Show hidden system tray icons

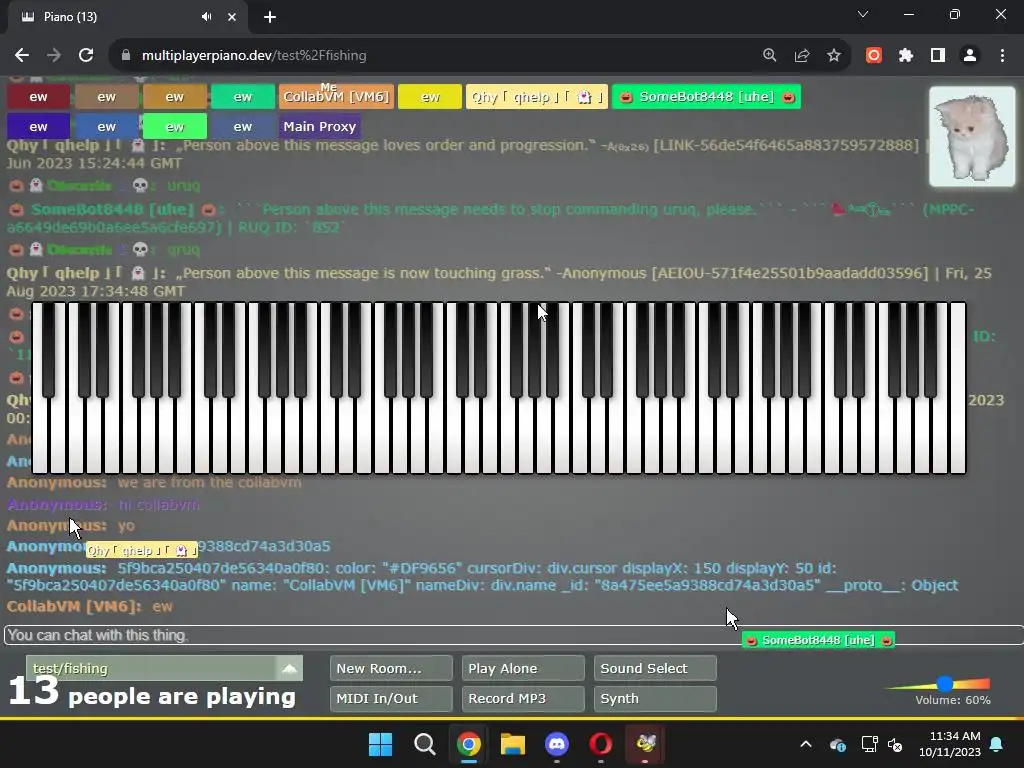pyautogui.click(x=806, y=744)
